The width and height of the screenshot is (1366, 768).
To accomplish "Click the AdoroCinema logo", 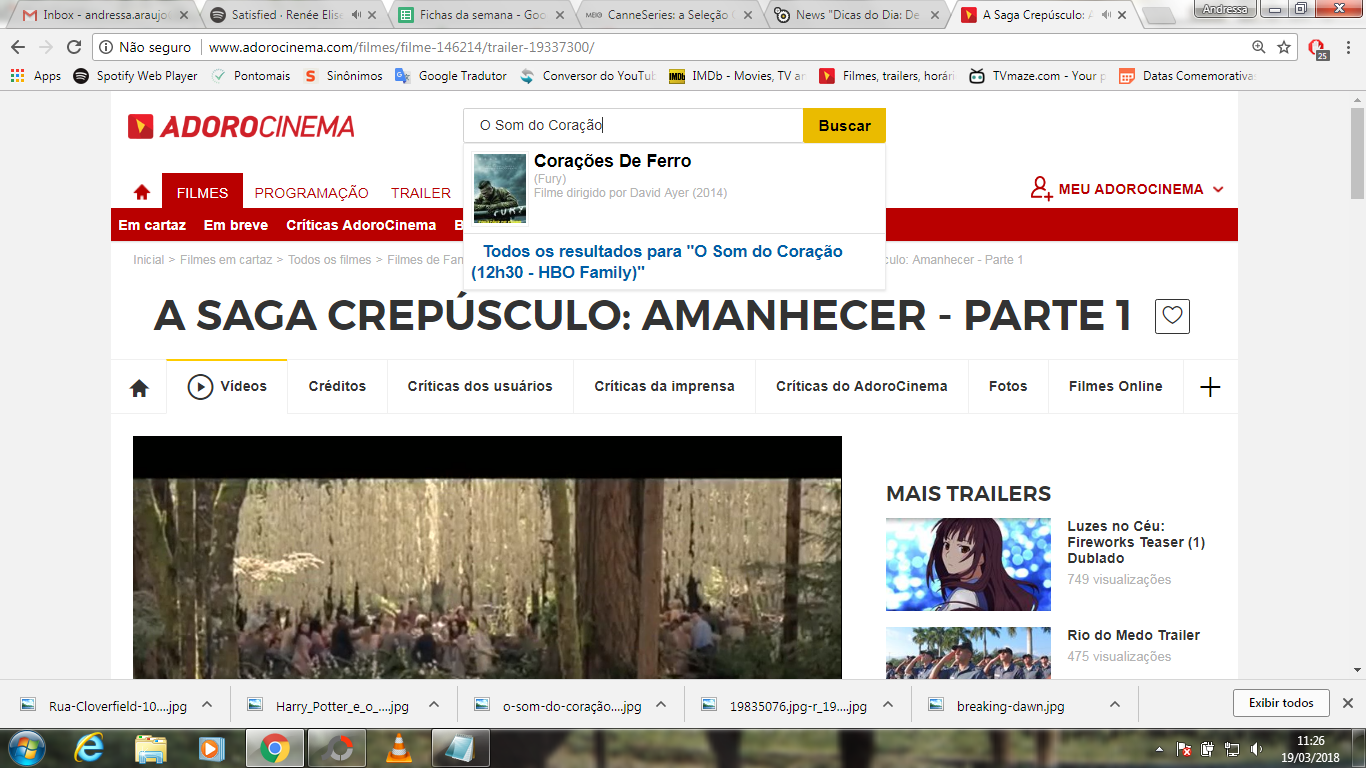I will click(241, 127).
